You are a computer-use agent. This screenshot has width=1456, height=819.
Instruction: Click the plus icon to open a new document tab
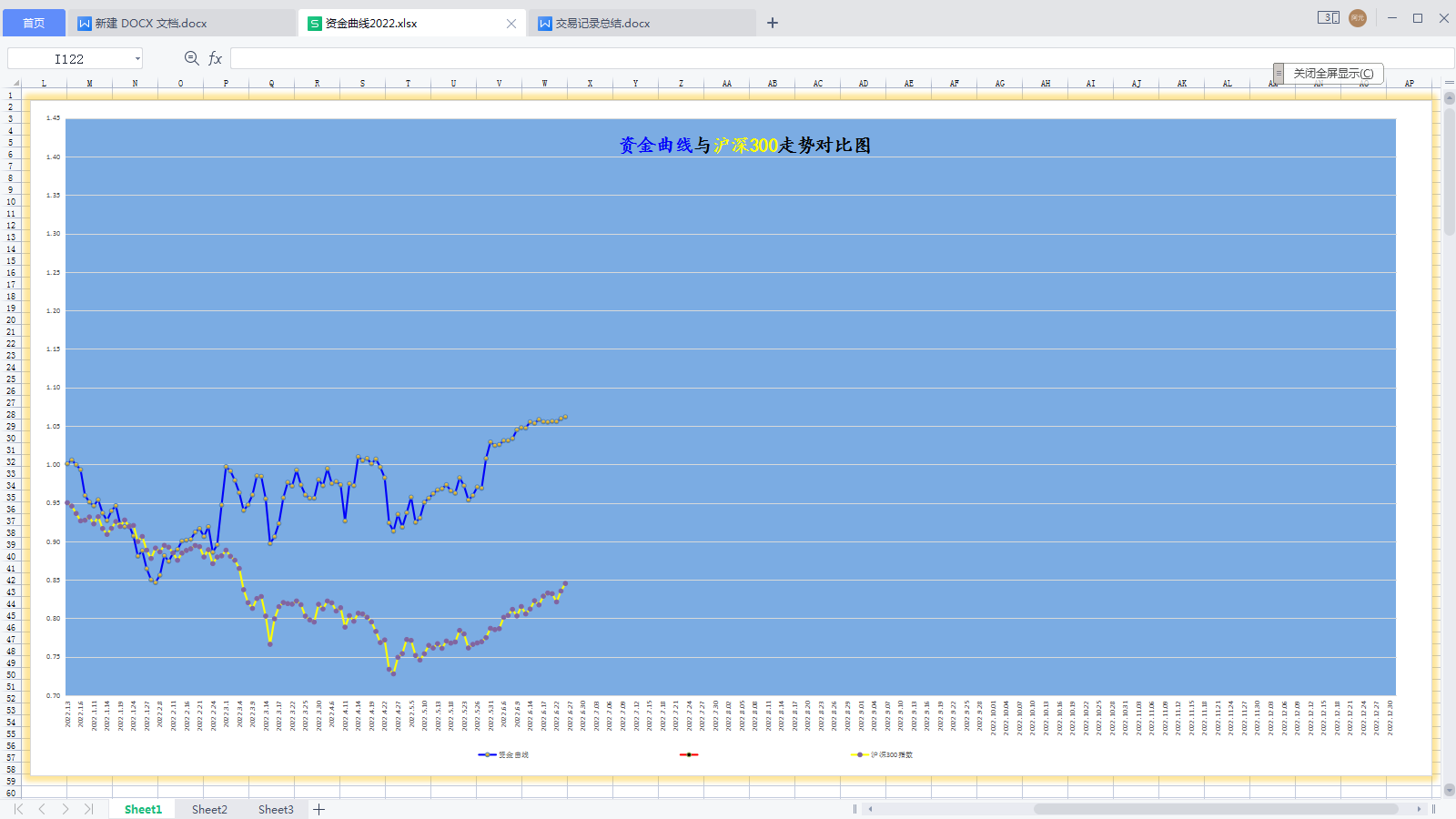(772, 22)
